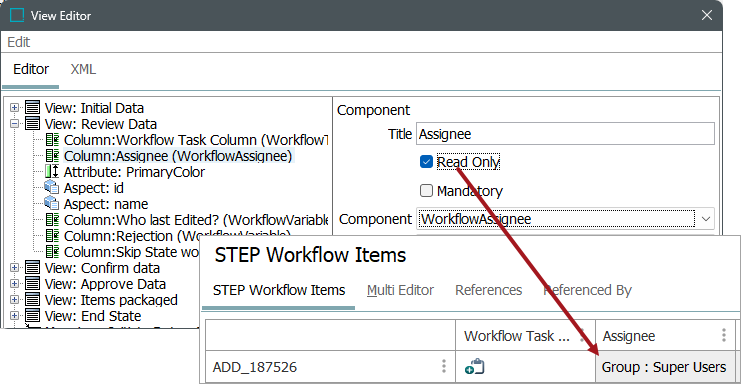Open the Referenced By tab
The image size is (741, 384).
(587, 290)
